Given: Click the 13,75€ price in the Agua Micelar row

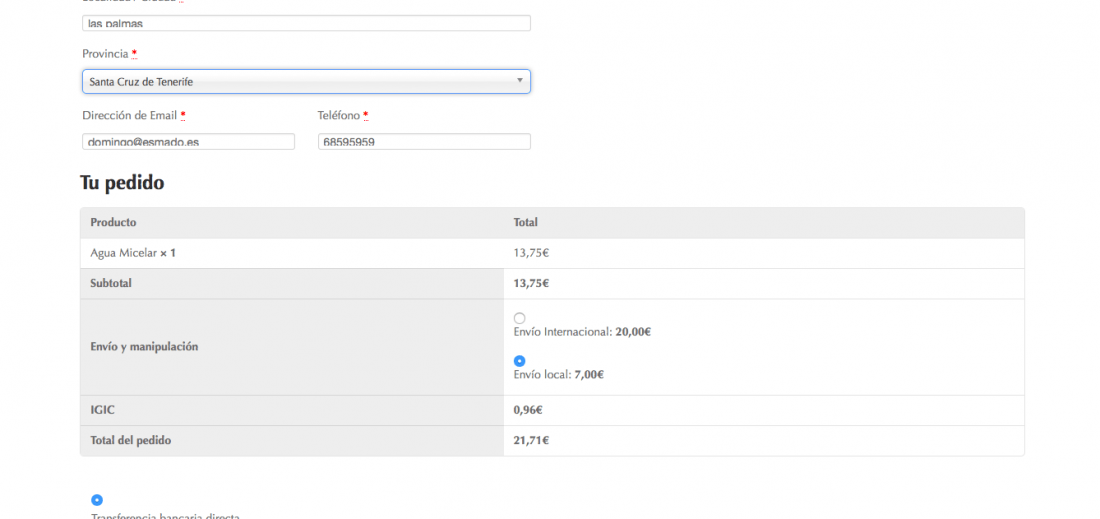Looking at the screenshot, I should (x=531, y=253).
